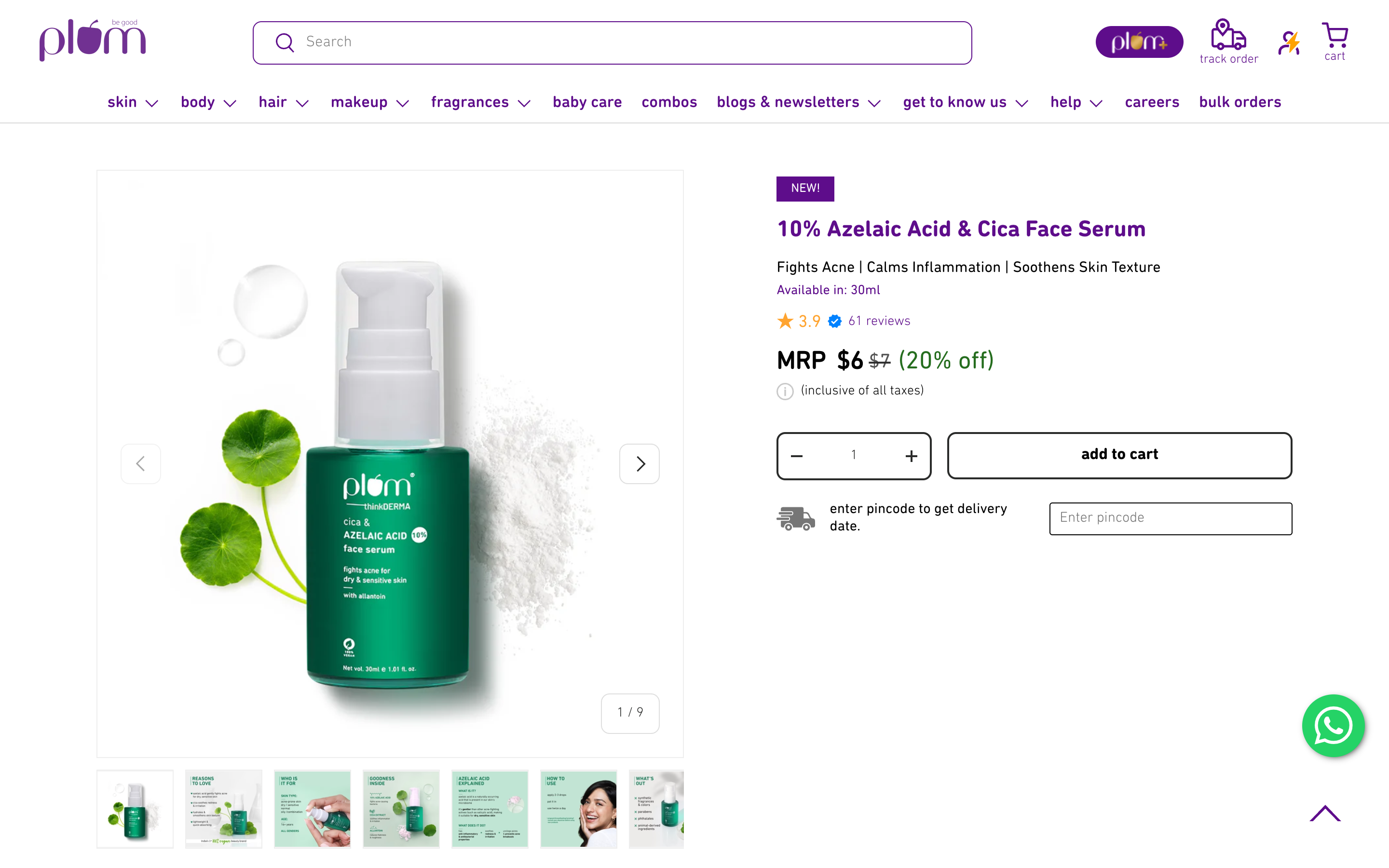Decrease quantity with minus button
This screenshot has width=1389, height=868.
coord(797,456)
